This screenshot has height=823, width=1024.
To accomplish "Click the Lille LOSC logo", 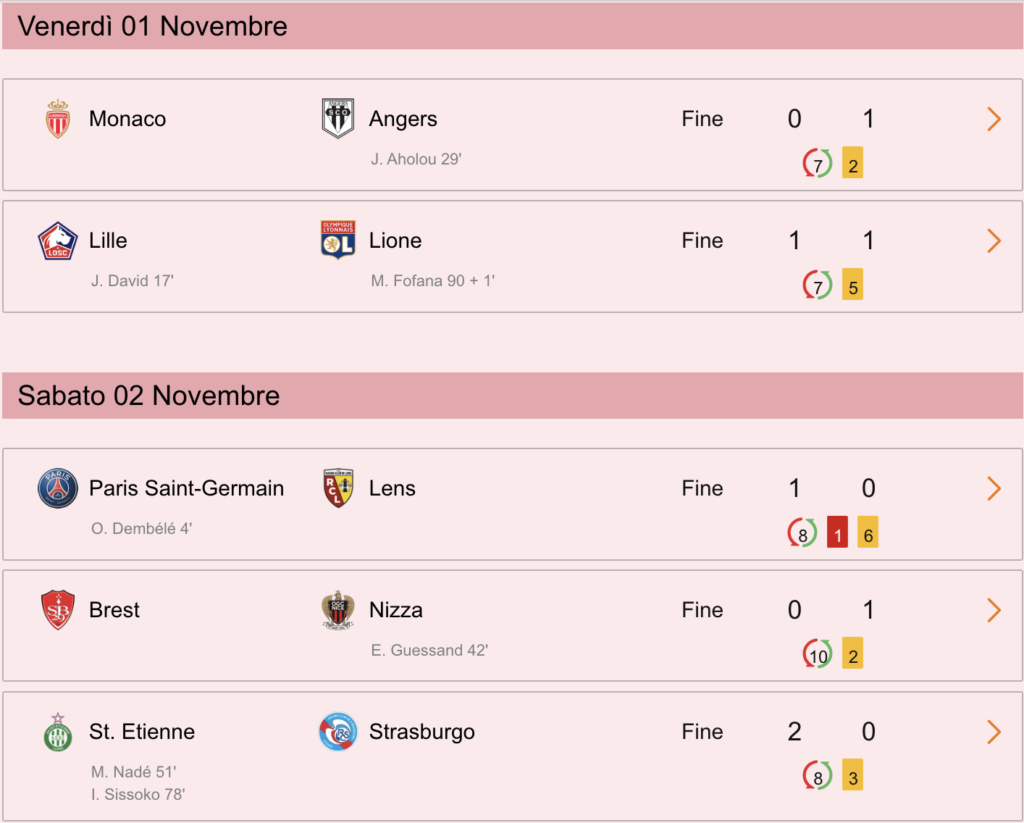I will point(57,241).
